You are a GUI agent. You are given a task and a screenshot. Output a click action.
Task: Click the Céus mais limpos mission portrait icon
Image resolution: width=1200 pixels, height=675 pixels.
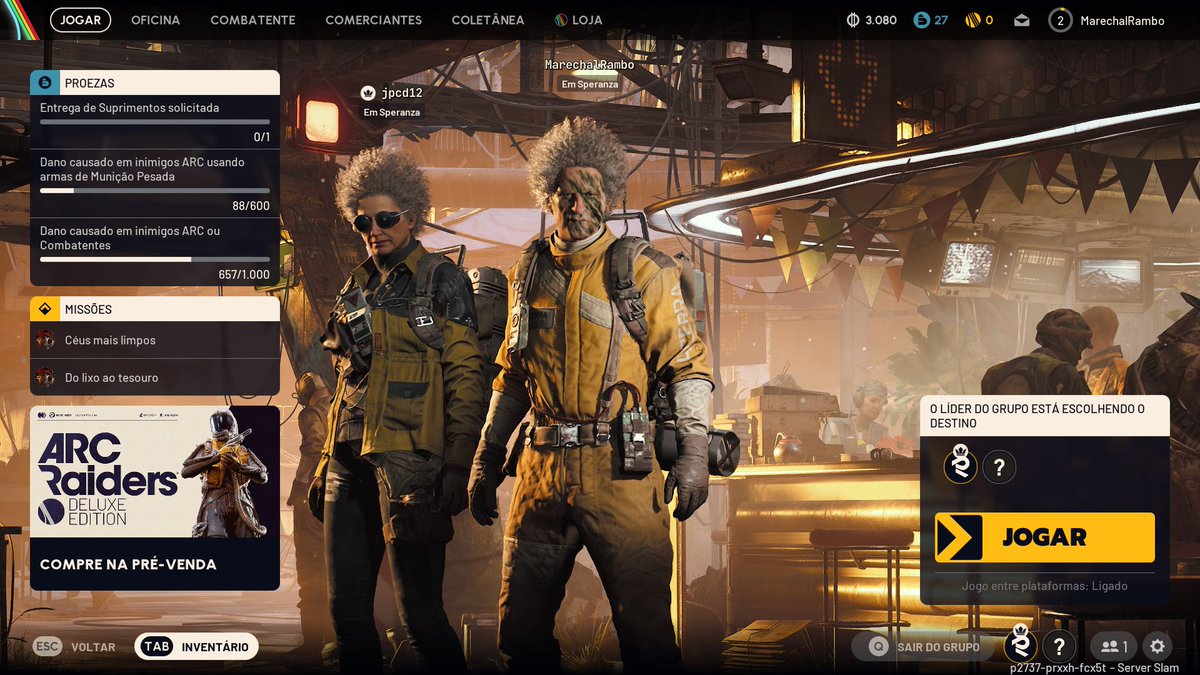pos(45,340)
